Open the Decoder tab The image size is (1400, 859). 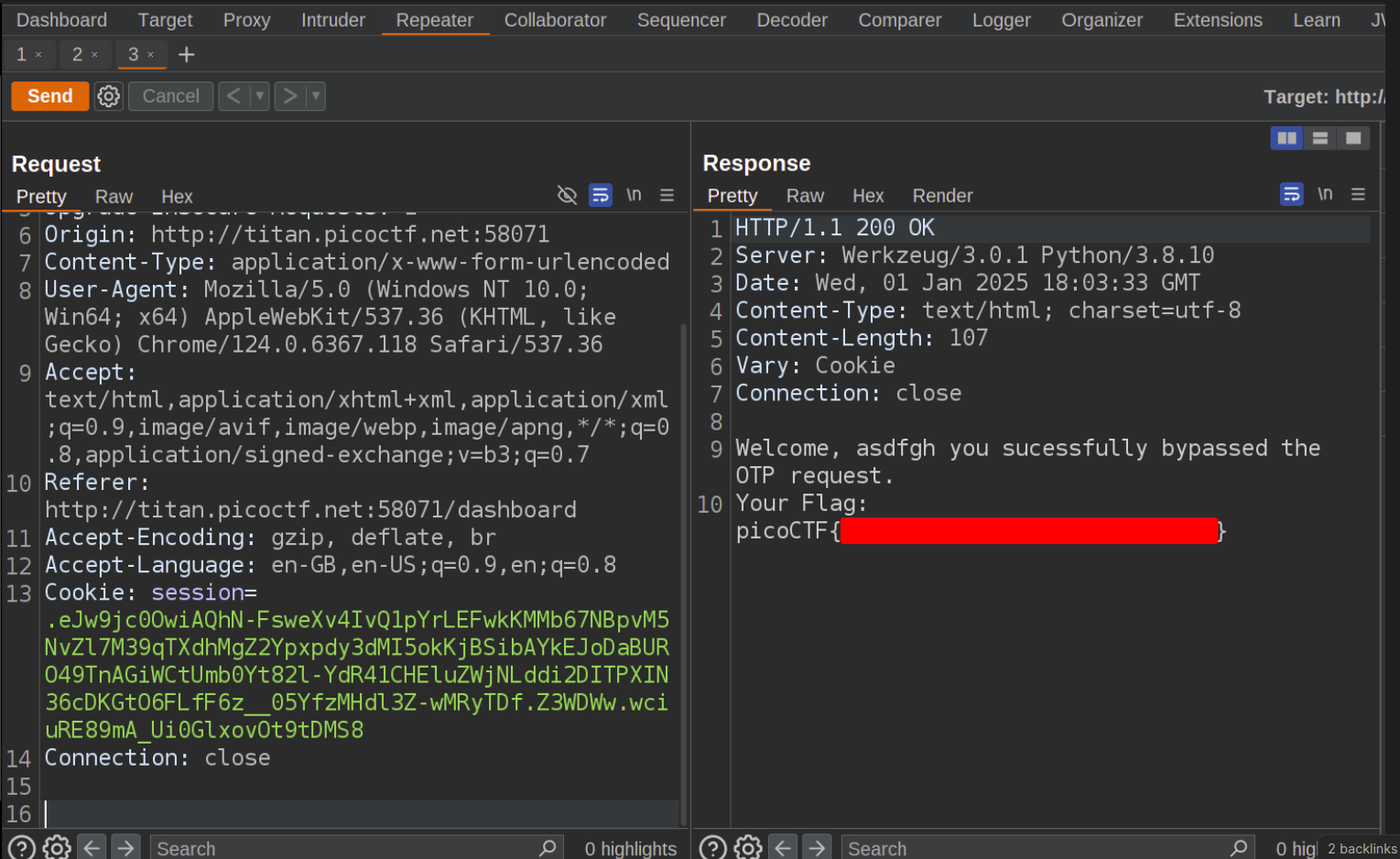(x=792, y=19)
